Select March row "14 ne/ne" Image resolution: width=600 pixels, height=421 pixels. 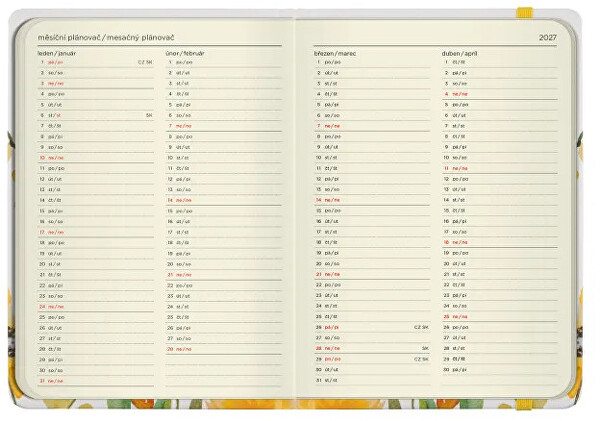coord(372,200)
